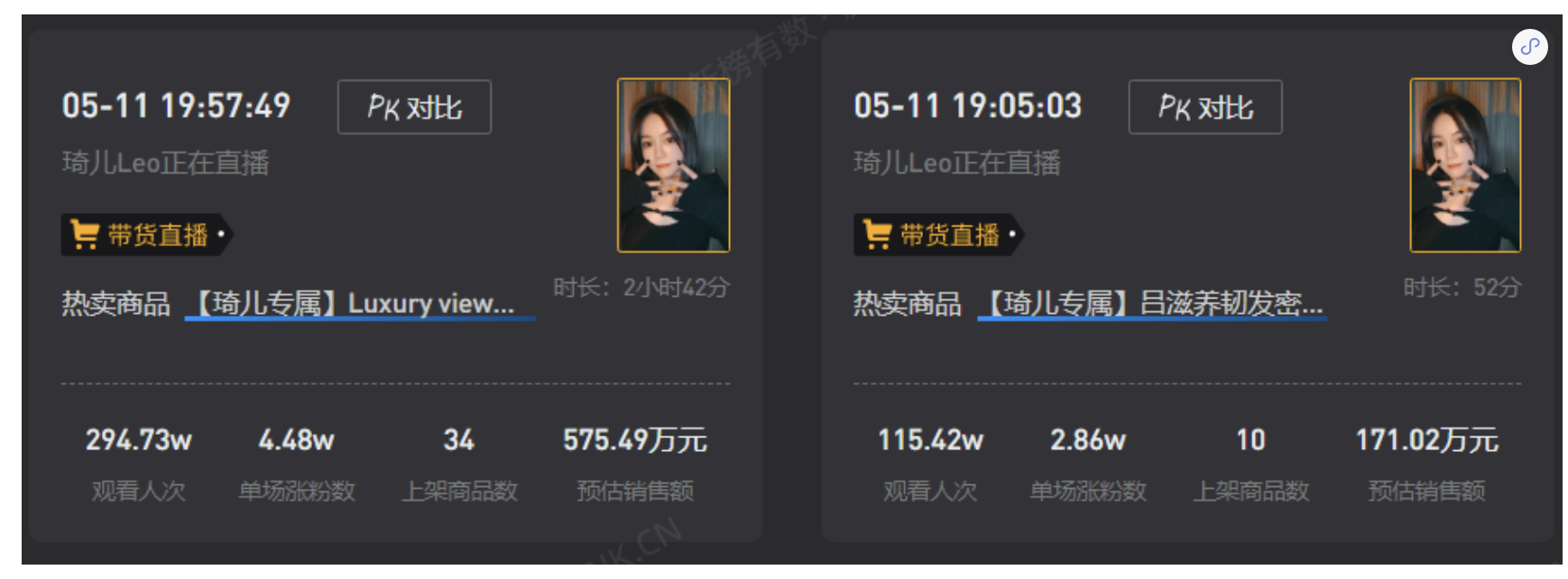Click the right 琦儿Leo正在直播 title

(957, 163)
